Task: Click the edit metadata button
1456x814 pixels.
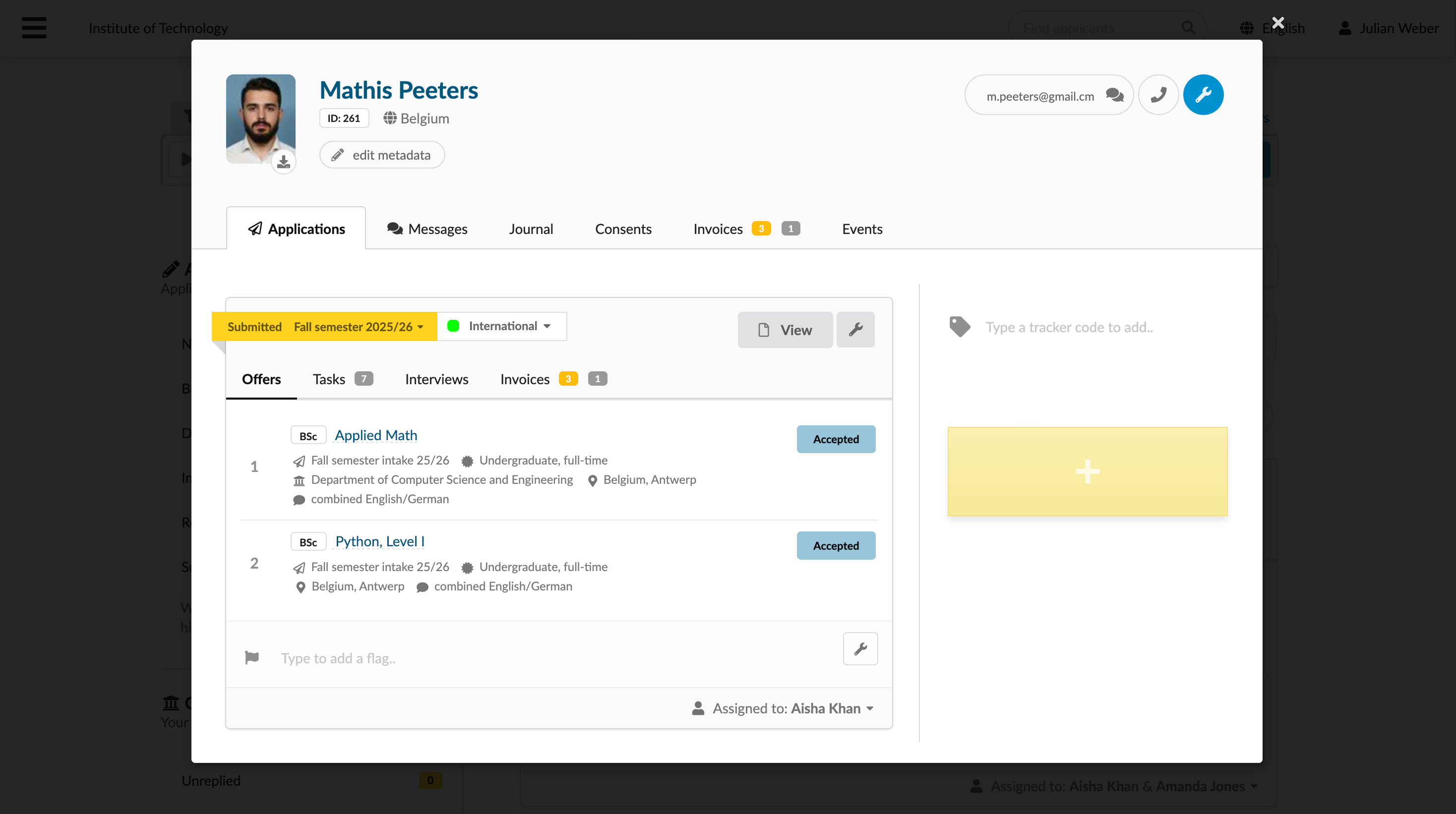Action: click(382, 155)
